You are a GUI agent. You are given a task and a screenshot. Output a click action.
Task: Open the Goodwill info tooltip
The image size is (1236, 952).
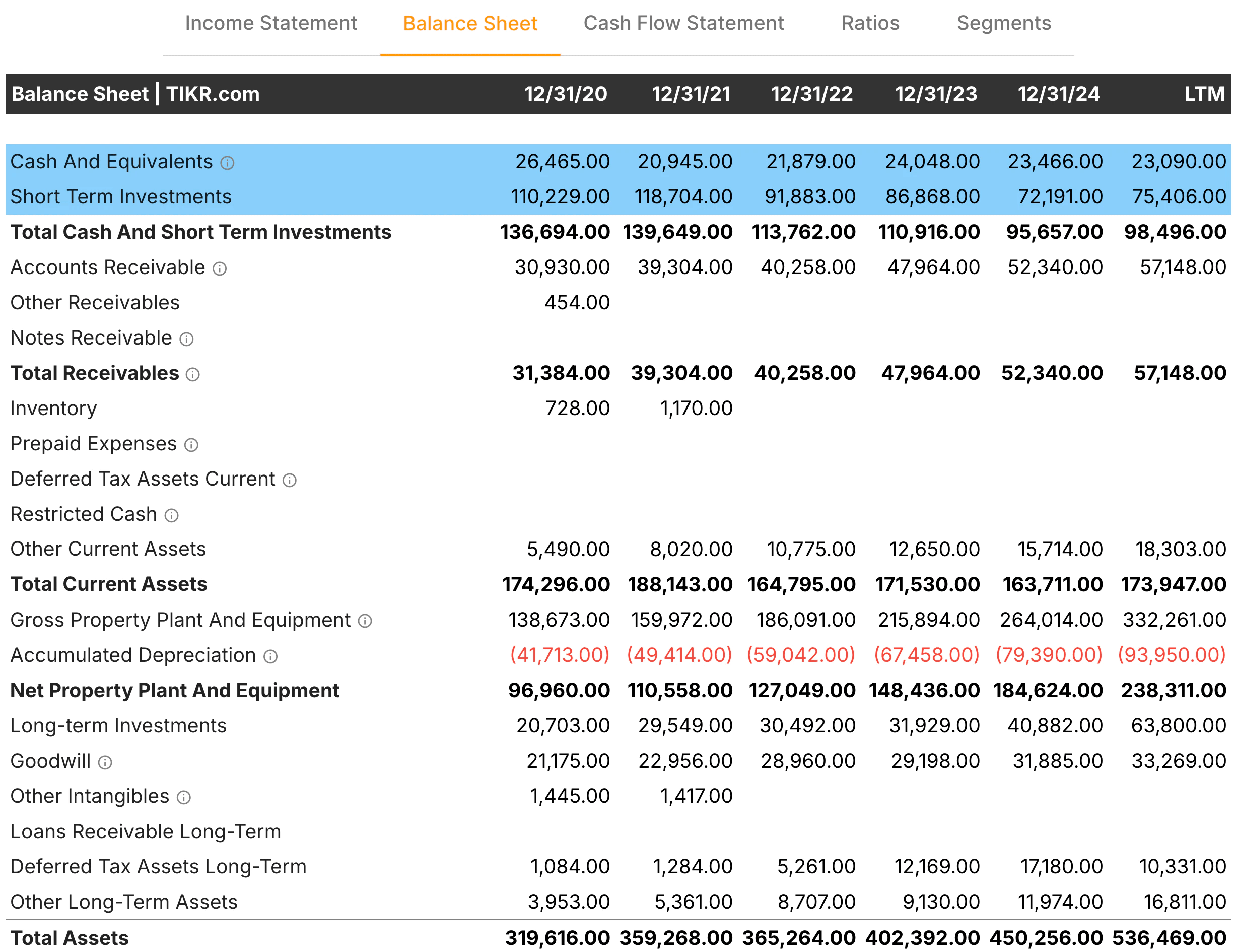coord(105,763)
